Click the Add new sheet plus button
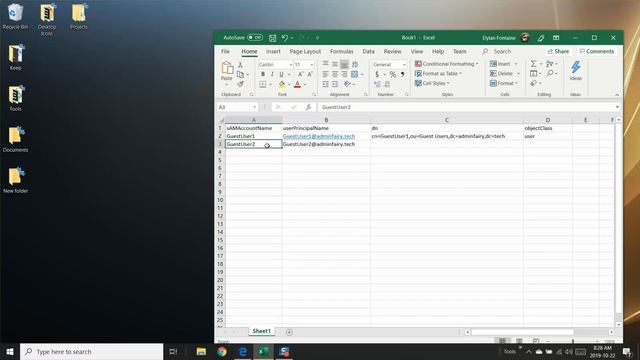 289,332
